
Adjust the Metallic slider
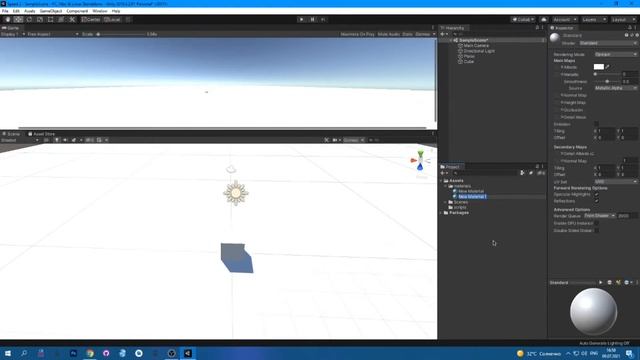pos(608,74)
